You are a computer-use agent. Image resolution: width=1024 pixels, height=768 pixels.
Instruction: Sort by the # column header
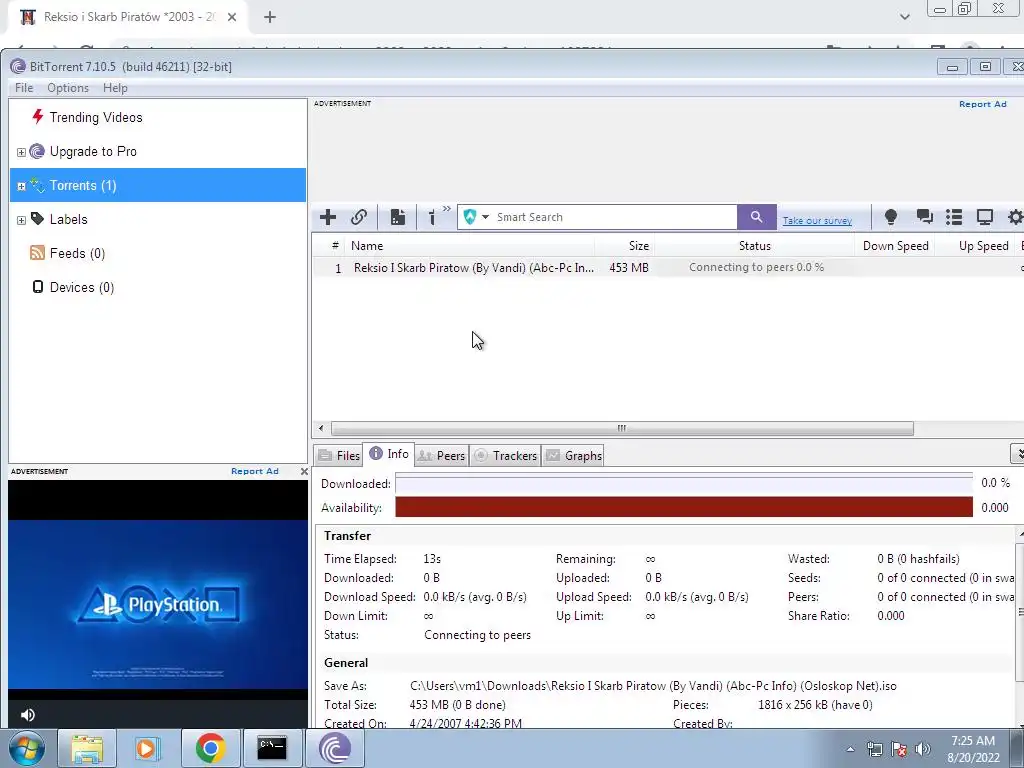point(334,246)
